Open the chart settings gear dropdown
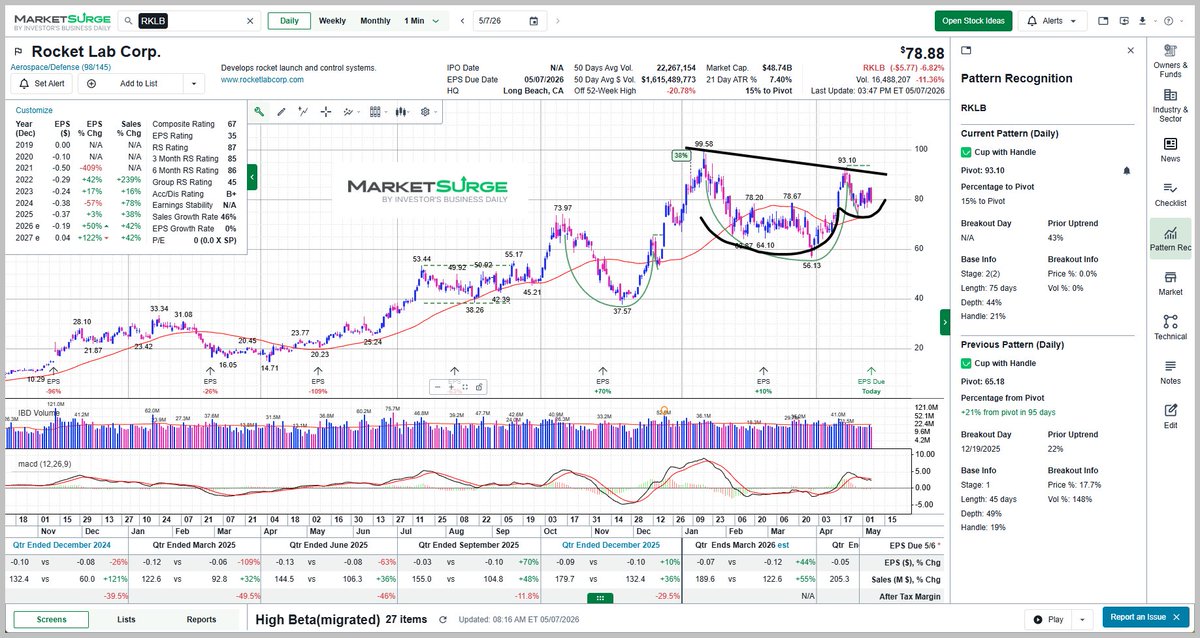Viewport: 1200px width, 638px height. pos(429,112)
